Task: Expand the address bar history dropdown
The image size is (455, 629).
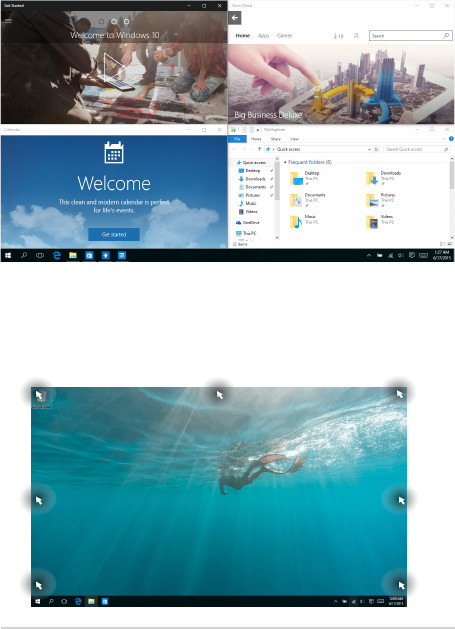Action: click(369, 149)
